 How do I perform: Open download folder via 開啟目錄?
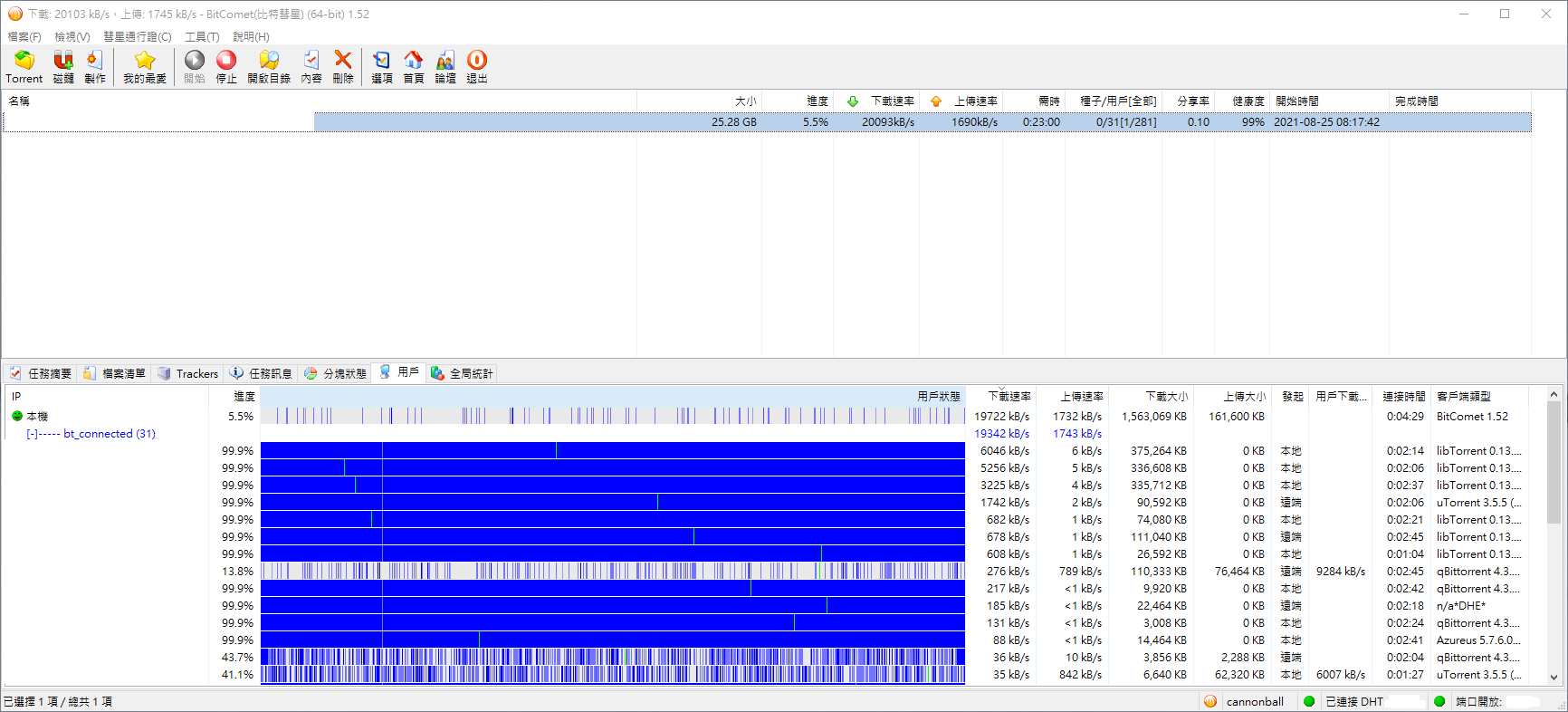(x=269, y=67)
